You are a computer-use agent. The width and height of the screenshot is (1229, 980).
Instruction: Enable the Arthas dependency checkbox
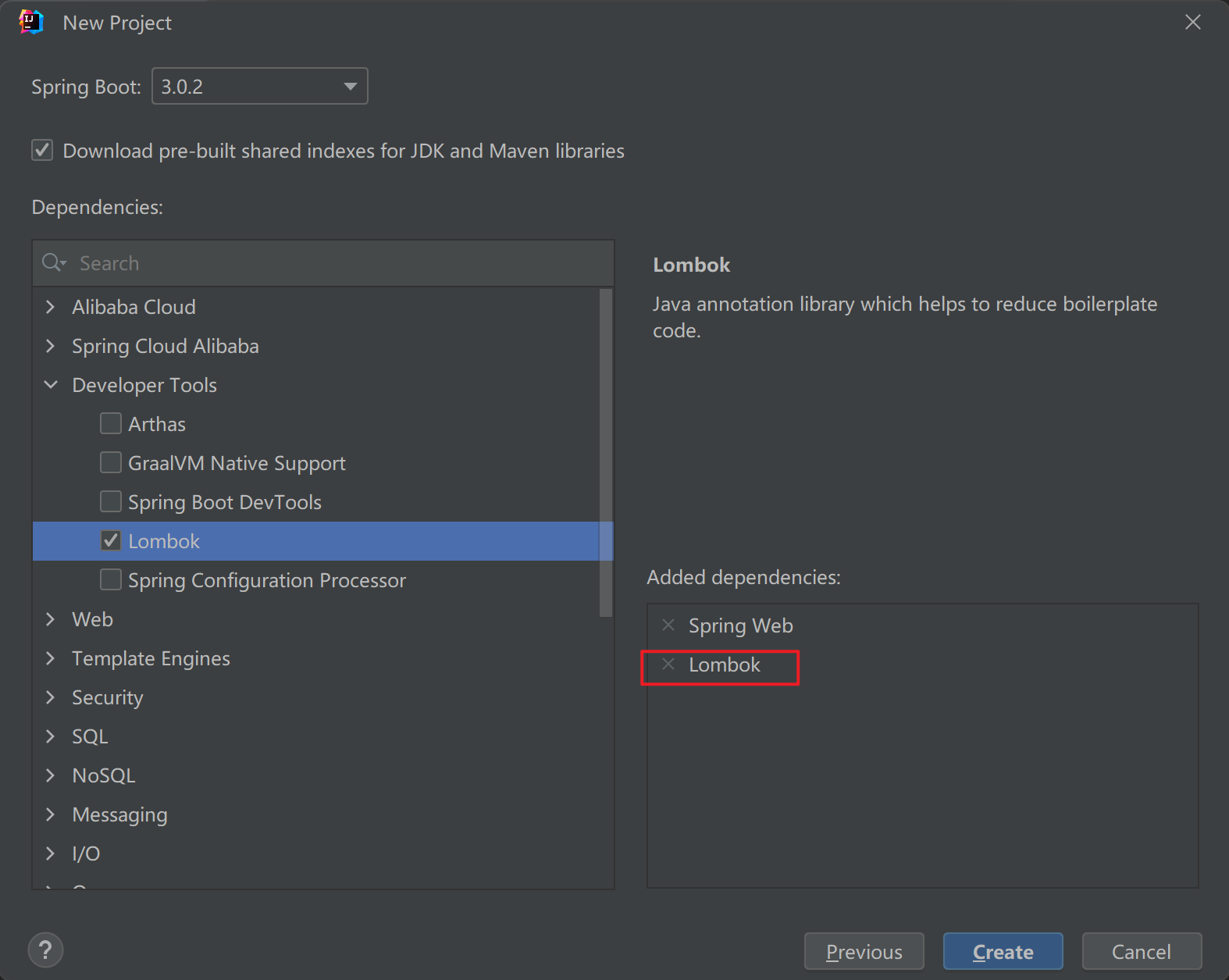[111, 423]
